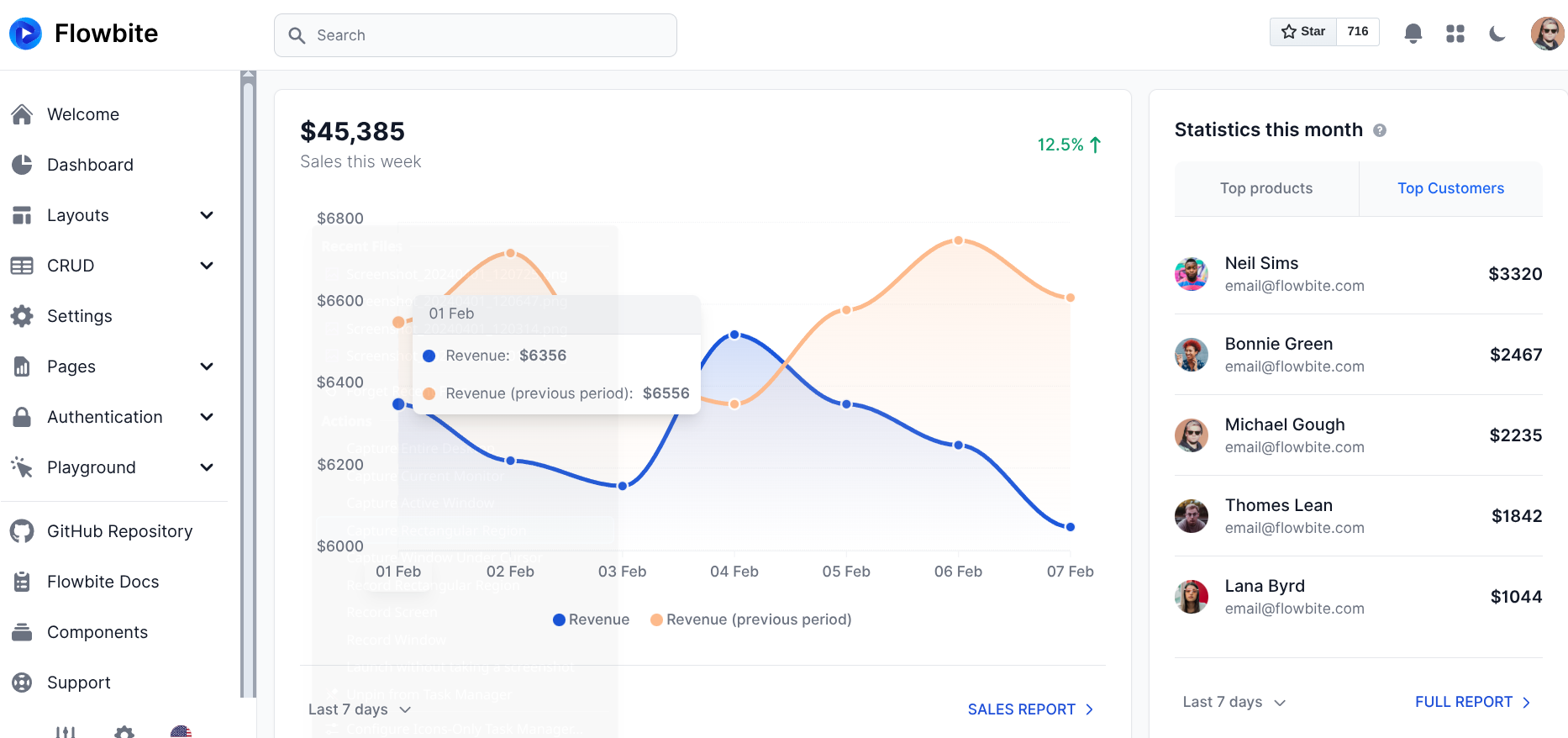Select the Top Customers tab
Viewport: 1568px width, 738px height.
[x=1450, y=188]
